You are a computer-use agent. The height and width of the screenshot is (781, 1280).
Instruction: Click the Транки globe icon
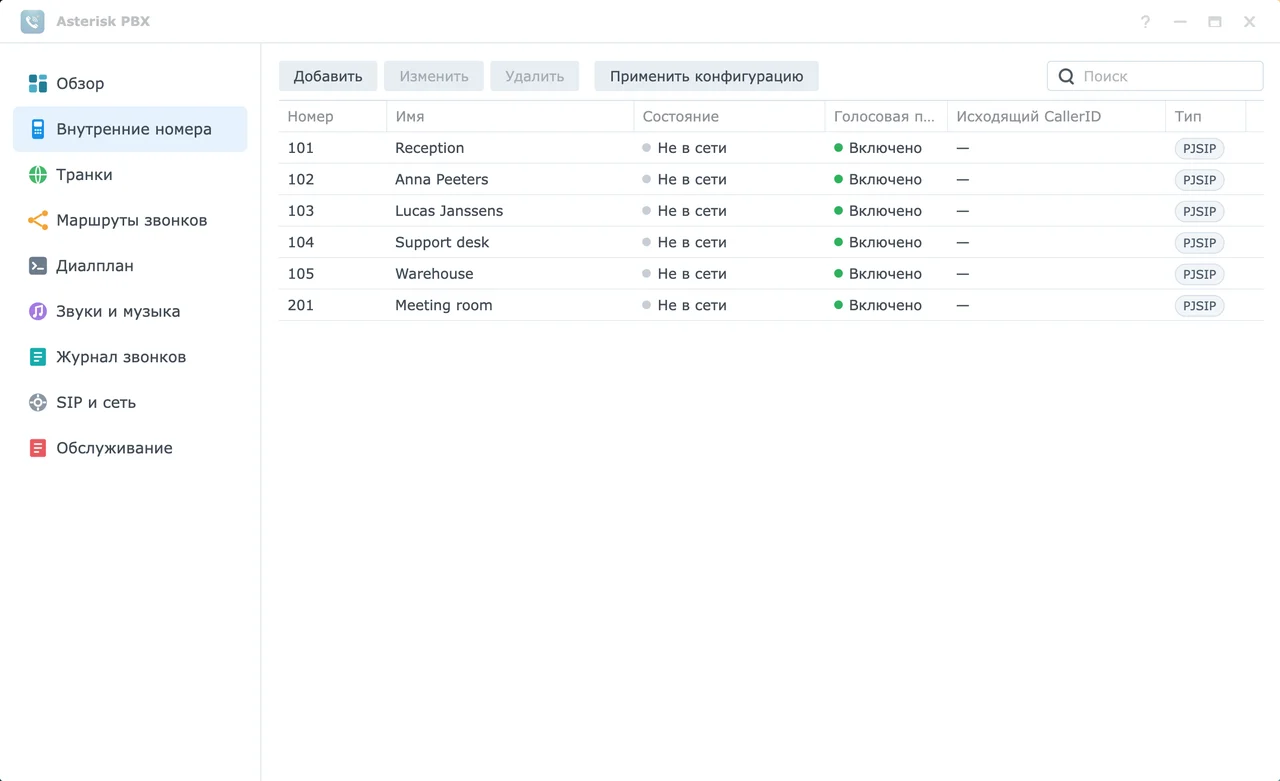coord(38,175)
